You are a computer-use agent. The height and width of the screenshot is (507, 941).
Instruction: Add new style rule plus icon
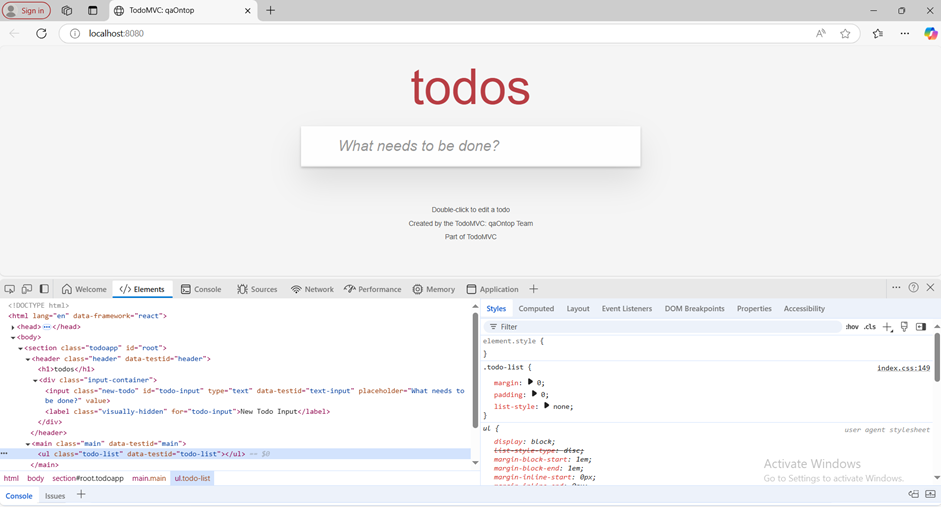pyautogui.click(x=887, y=327)
